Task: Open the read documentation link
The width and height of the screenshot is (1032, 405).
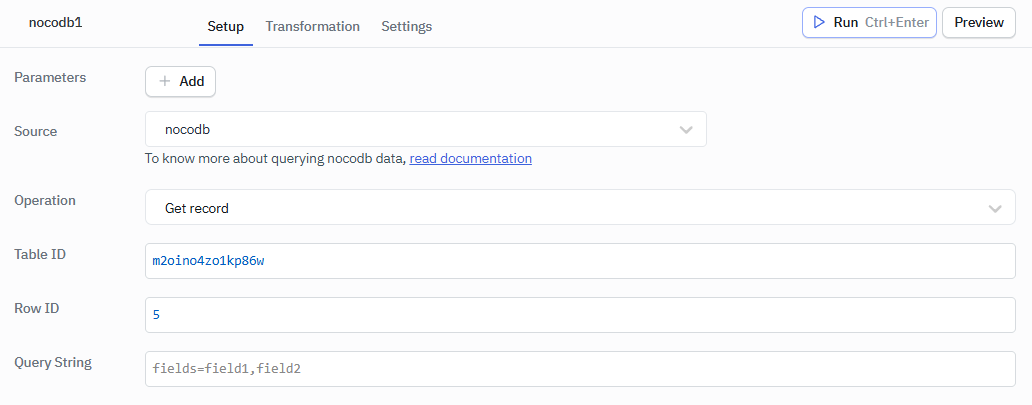Action: [470, 158]
